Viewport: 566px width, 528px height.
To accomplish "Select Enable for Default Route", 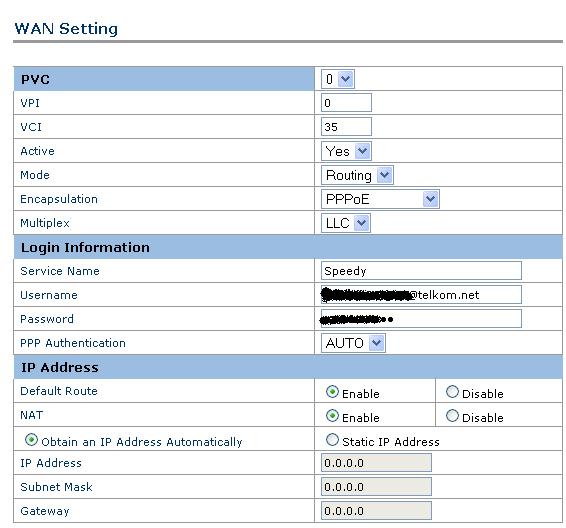I will (x=332, y=392).
